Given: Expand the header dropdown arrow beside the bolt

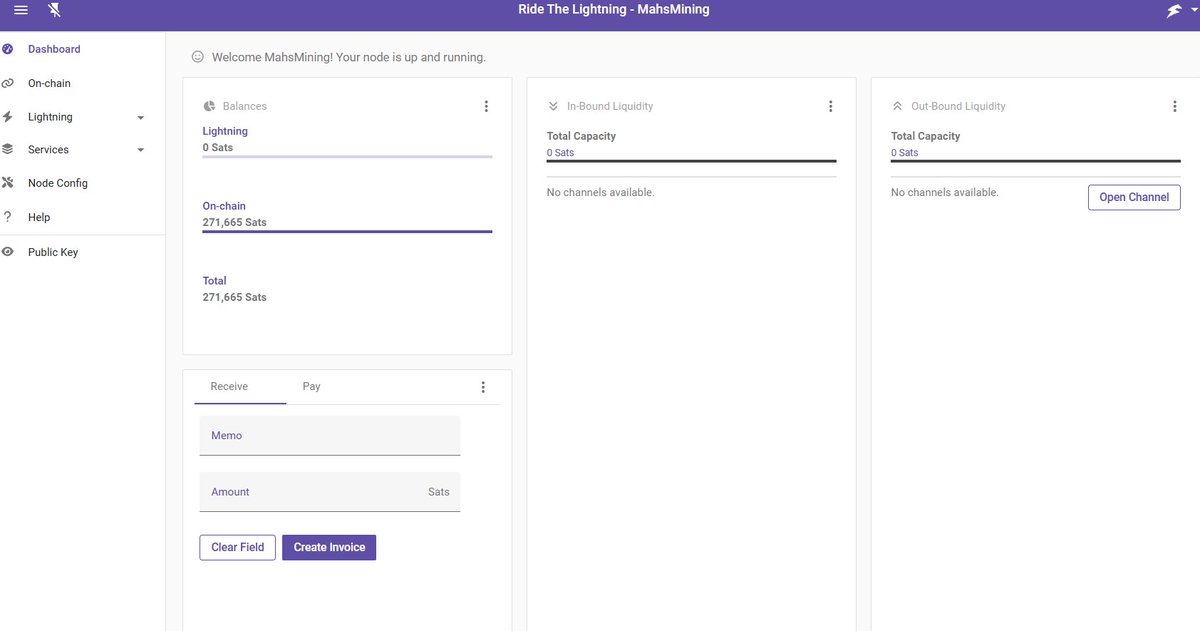Looking at the screenshot, I should (x=1193, y=8).
